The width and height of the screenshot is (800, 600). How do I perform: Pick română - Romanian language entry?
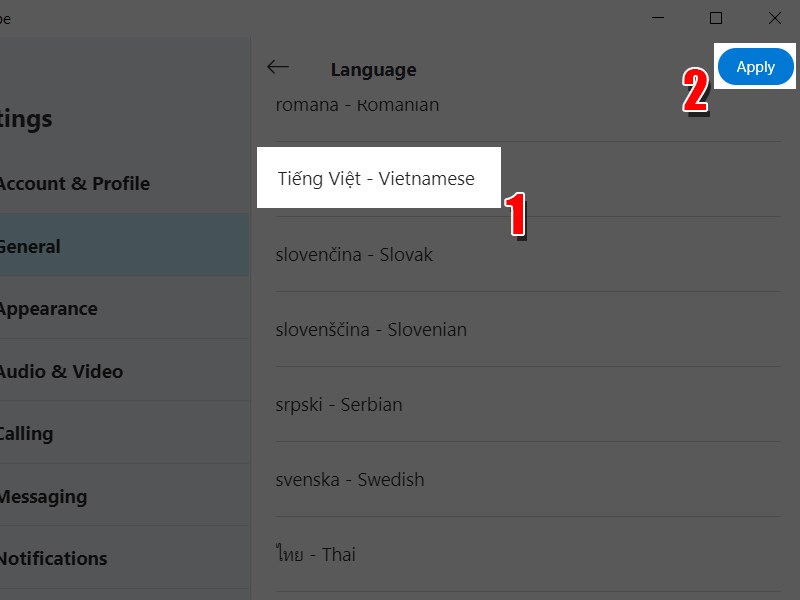coord(357,105)
